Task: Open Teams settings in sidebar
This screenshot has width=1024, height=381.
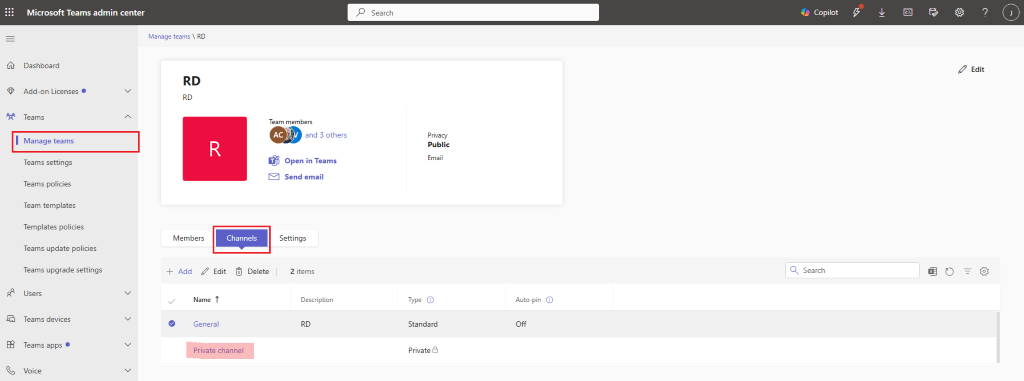Action: [48, 162]
